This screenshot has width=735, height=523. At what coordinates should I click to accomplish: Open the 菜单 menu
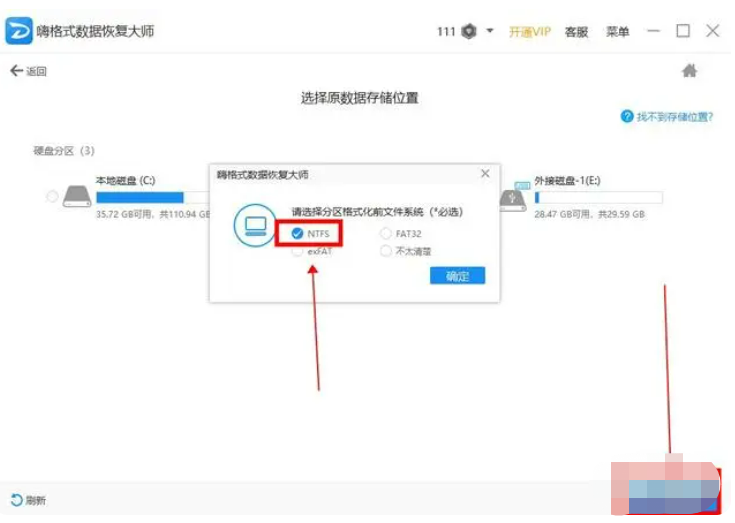[x=618, y=32]
